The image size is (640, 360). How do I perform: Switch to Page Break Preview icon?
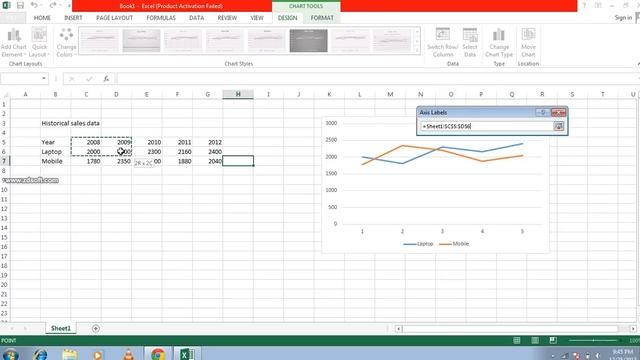point(553,340)
